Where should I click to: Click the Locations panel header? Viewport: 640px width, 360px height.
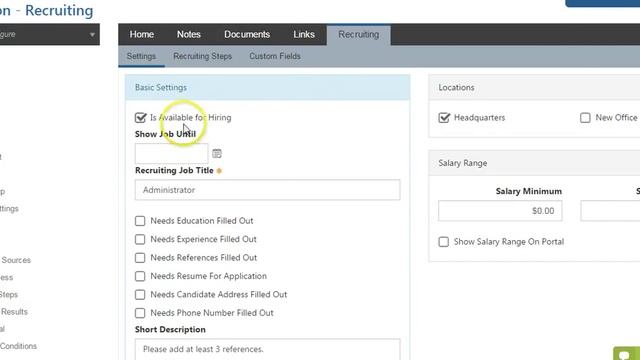click(534, 87)
